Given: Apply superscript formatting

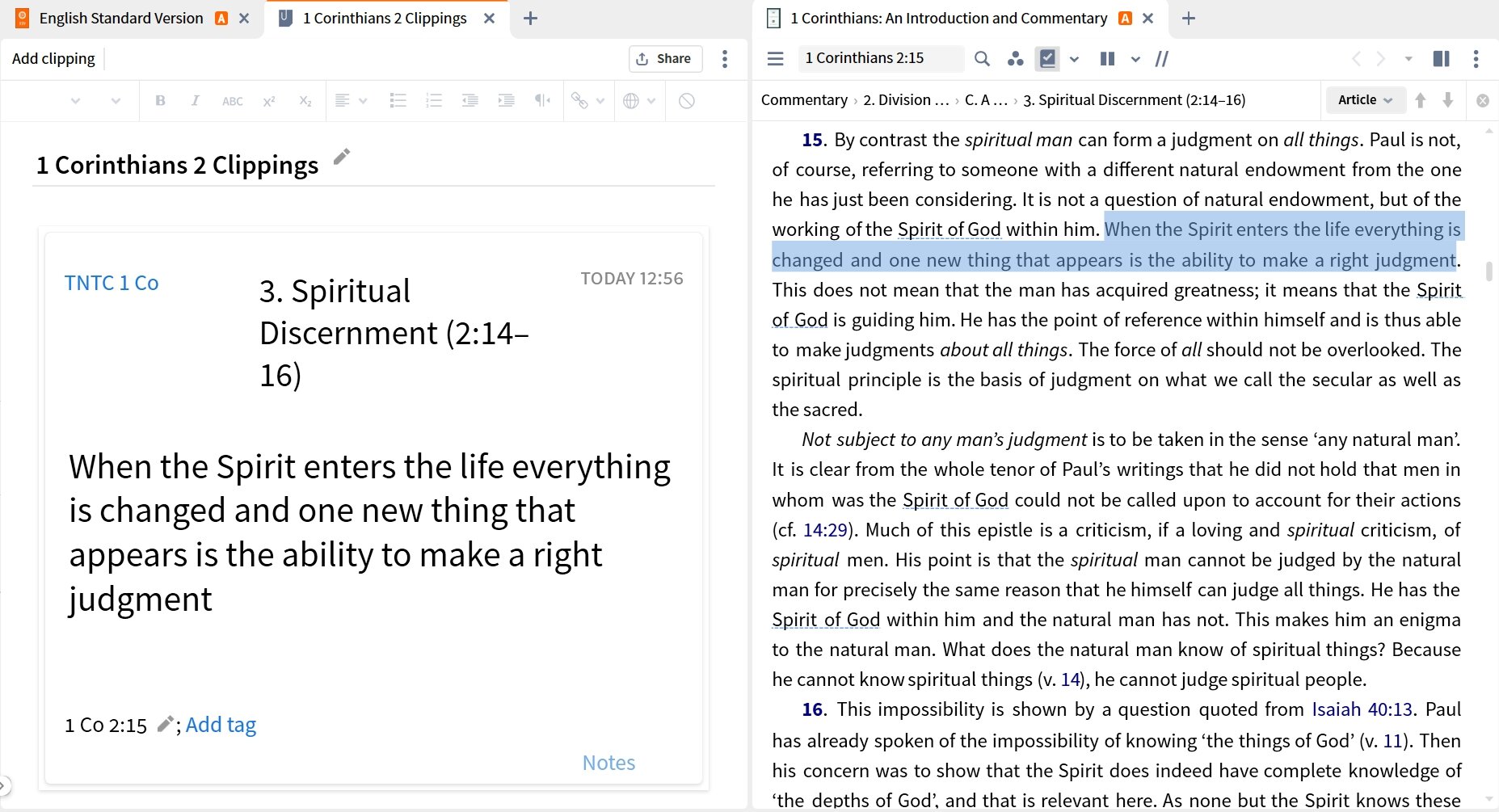Looking at the screenshot, I should 269,101.
